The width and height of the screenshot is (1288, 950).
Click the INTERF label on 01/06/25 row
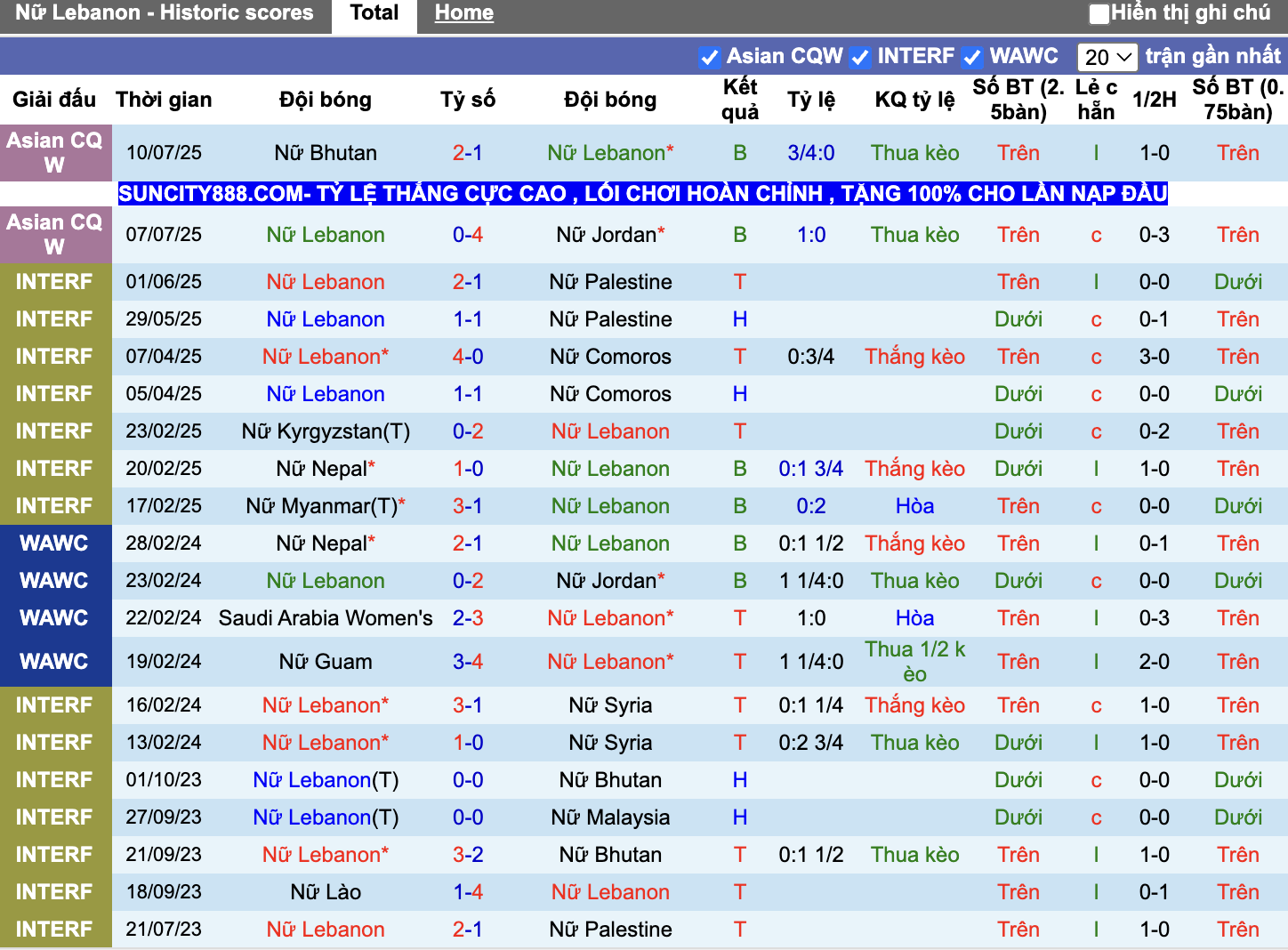[55, 282]
